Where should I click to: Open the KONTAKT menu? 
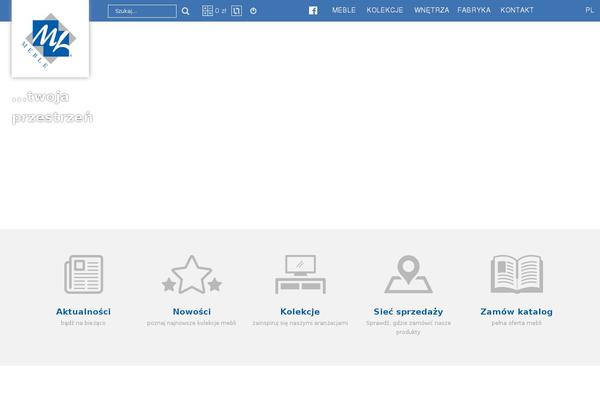click(517, 10)
